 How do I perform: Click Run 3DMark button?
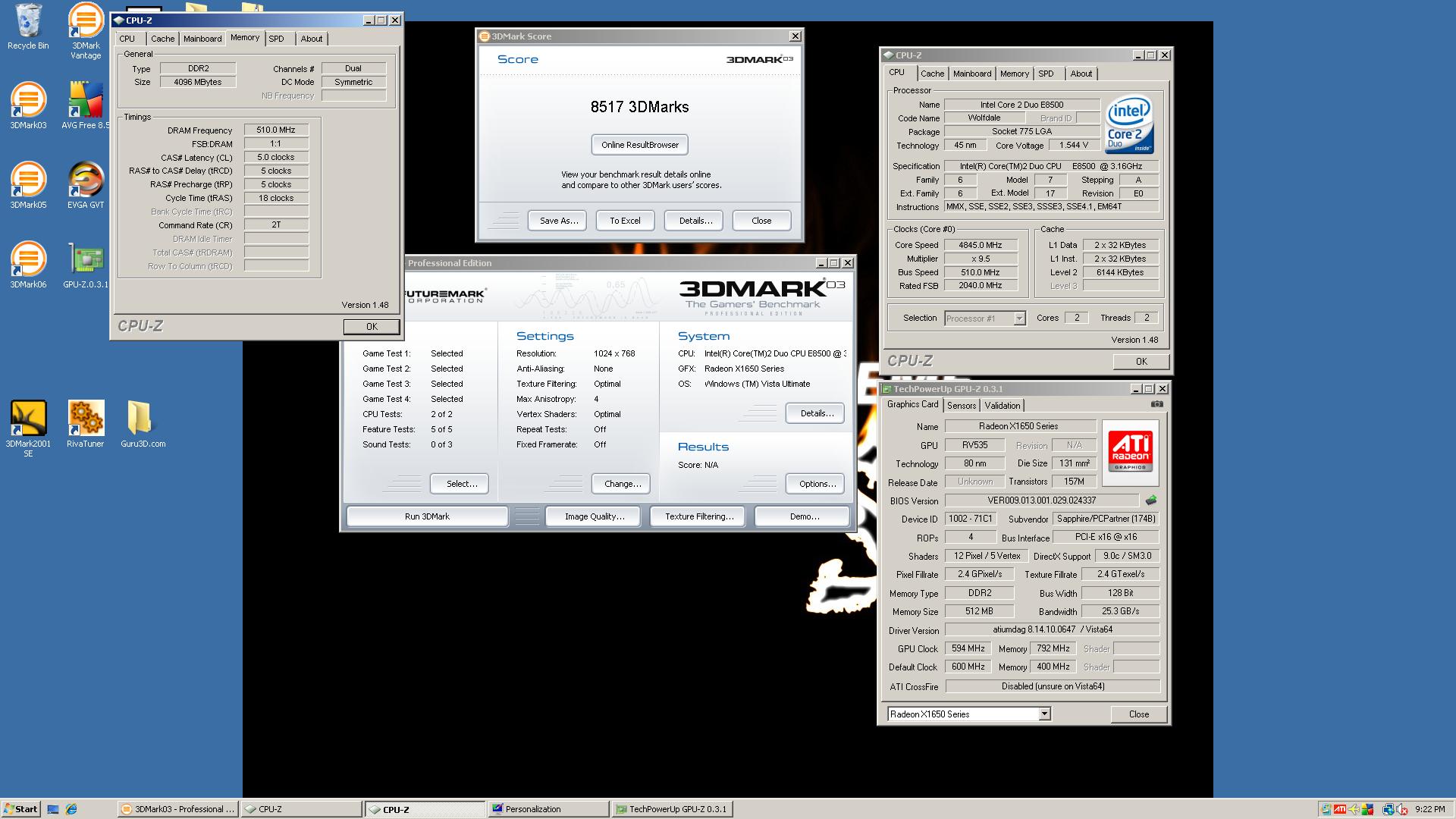tap(427, 516)
